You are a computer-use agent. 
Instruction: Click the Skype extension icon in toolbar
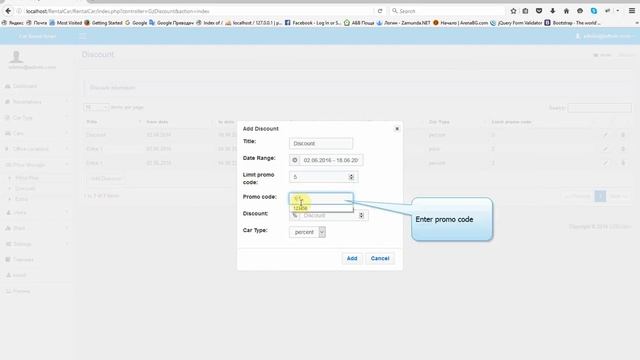[594, 11]
